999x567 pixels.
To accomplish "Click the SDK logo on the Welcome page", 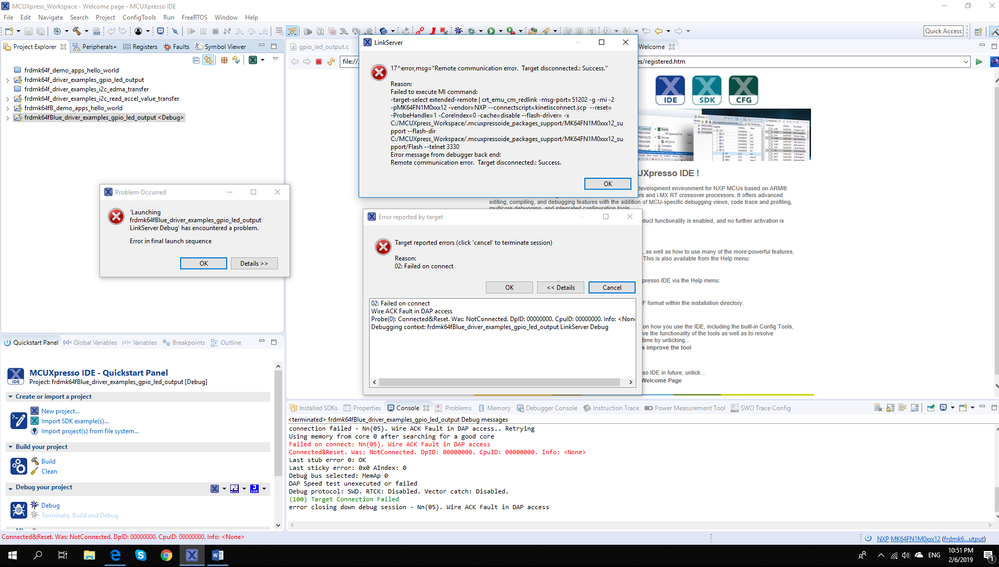I will click(707, 90).
